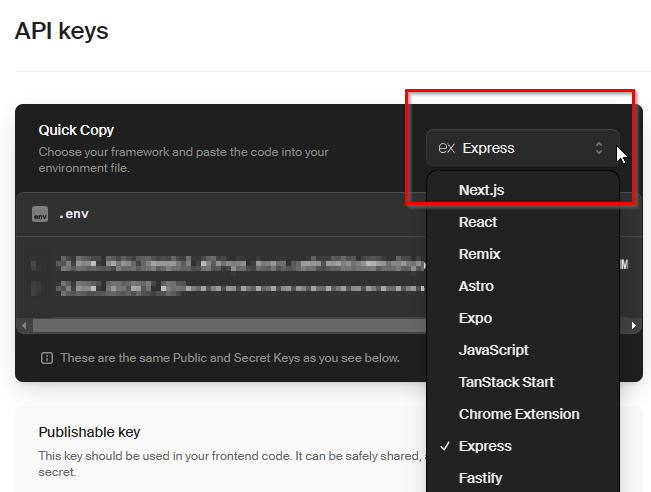This screenshot has width=651, height=492.
Task: Select React in the framework list
Action: point(523,222)
